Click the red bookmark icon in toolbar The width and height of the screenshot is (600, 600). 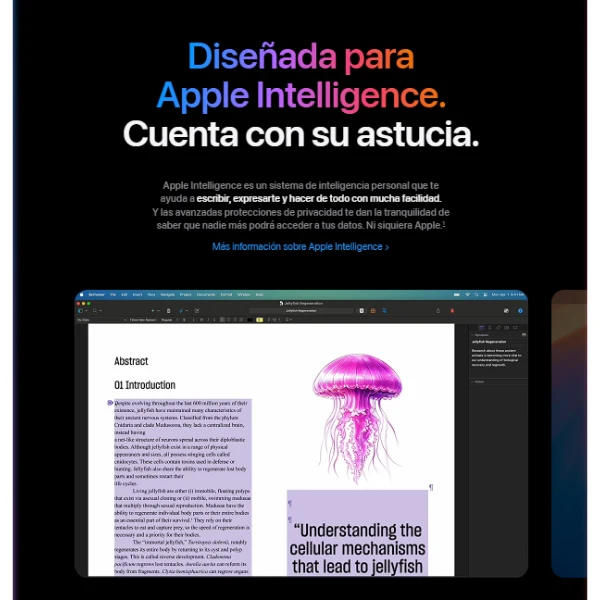(452, 311)
